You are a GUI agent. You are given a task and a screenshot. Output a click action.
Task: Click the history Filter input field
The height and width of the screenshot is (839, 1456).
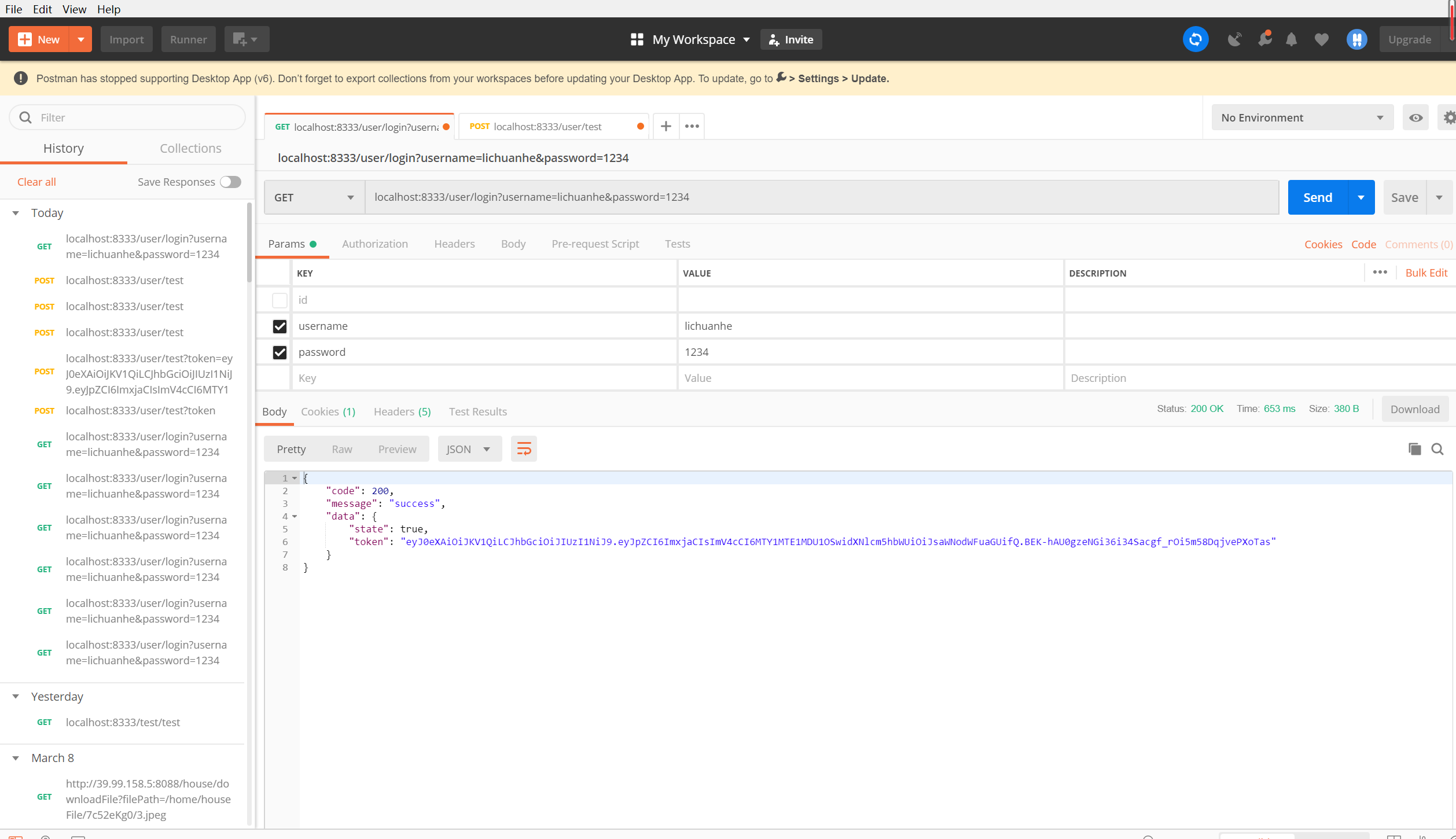click(127, 117)
